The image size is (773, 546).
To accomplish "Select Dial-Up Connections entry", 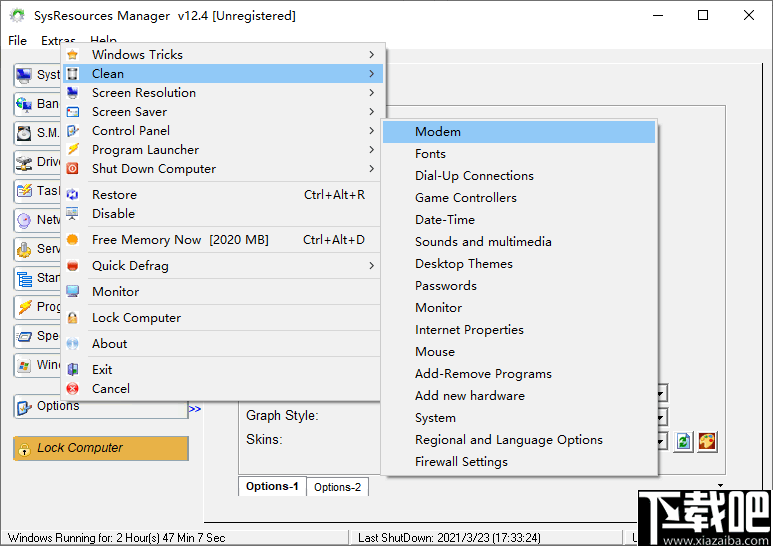I will point(519,176).
